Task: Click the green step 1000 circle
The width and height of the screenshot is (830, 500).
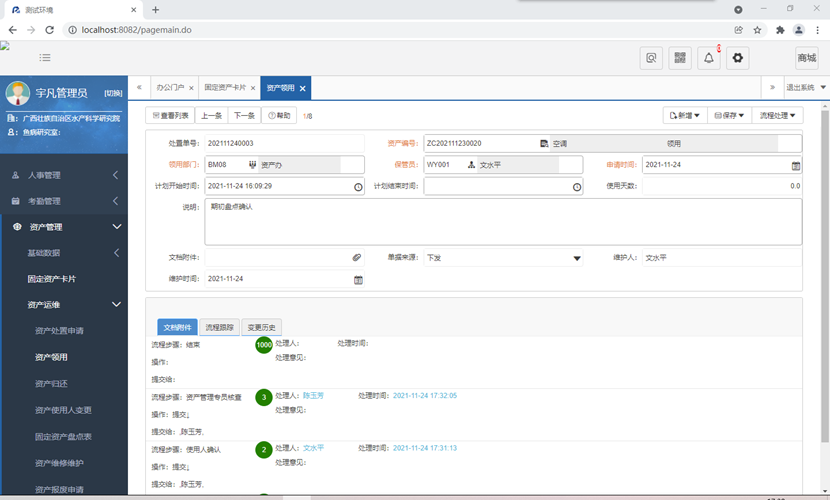Action: point(264,345)
